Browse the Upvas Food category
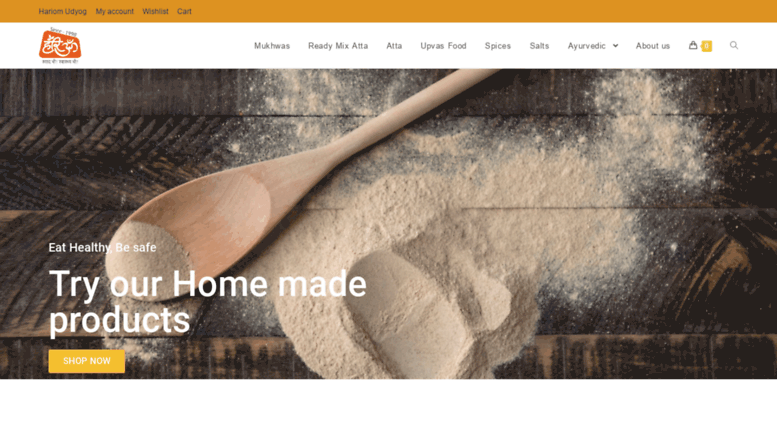This screenshot has width=777, height=423. tap(444, 46)
